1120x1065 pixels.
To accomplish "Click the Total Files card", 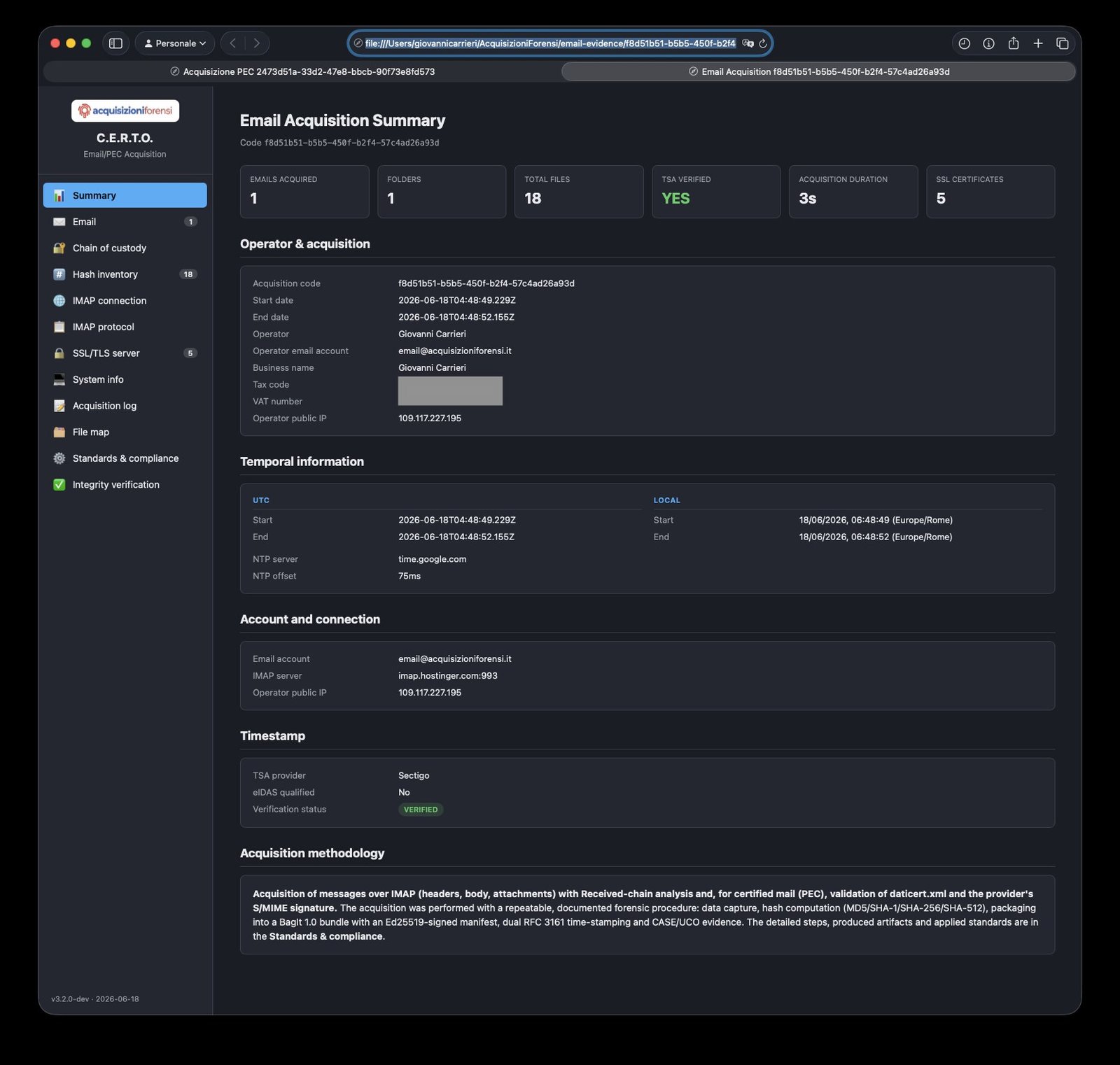I will [579, 192].
